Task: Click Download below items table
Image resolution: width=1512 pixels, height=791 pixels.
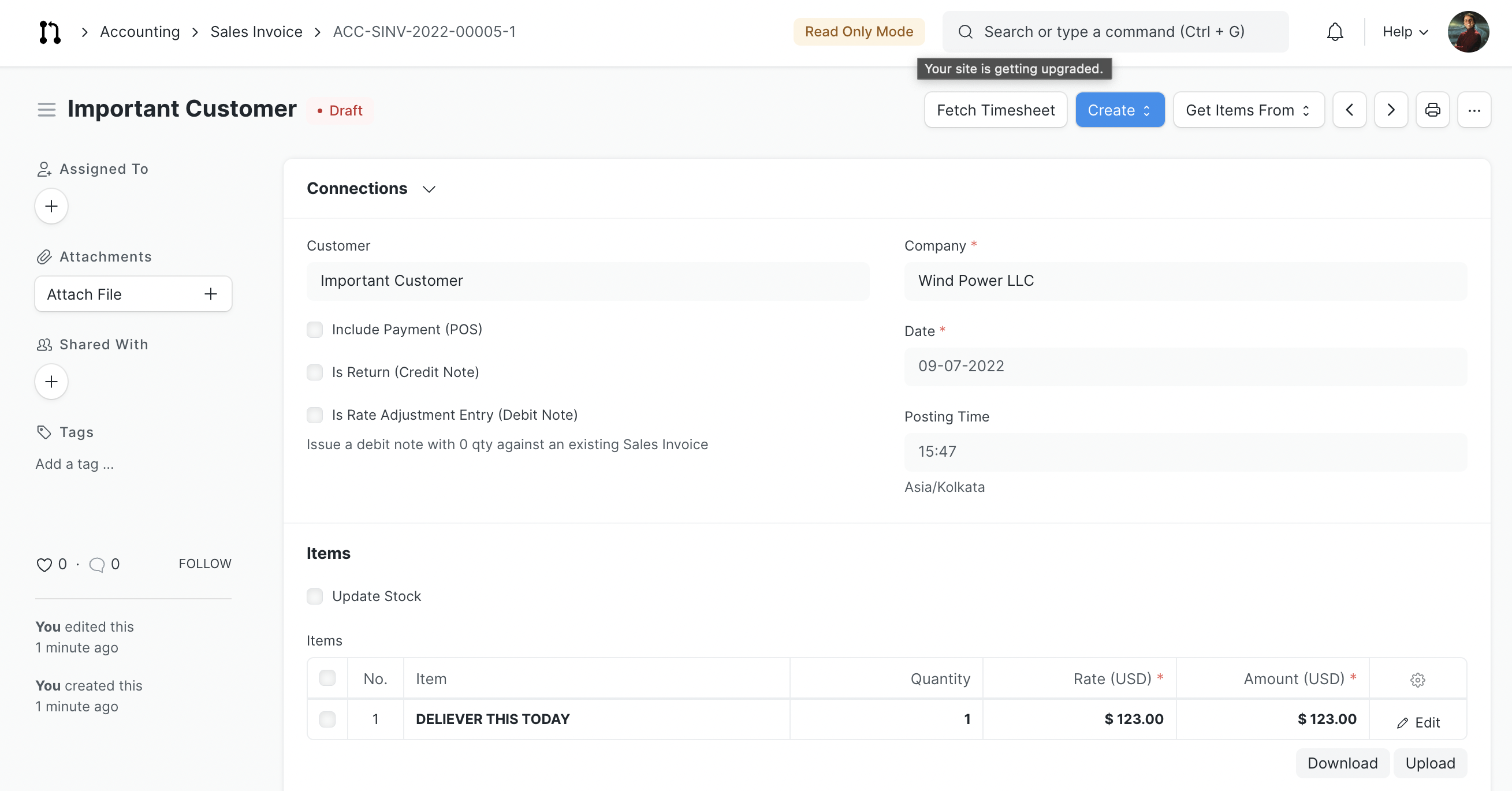Action: [x=1342, y=763]
